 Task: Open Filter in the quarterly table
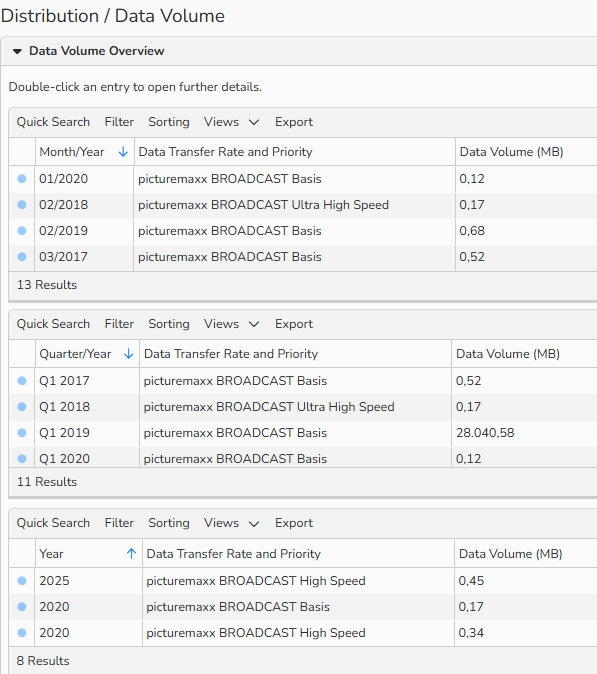point(119,324)
